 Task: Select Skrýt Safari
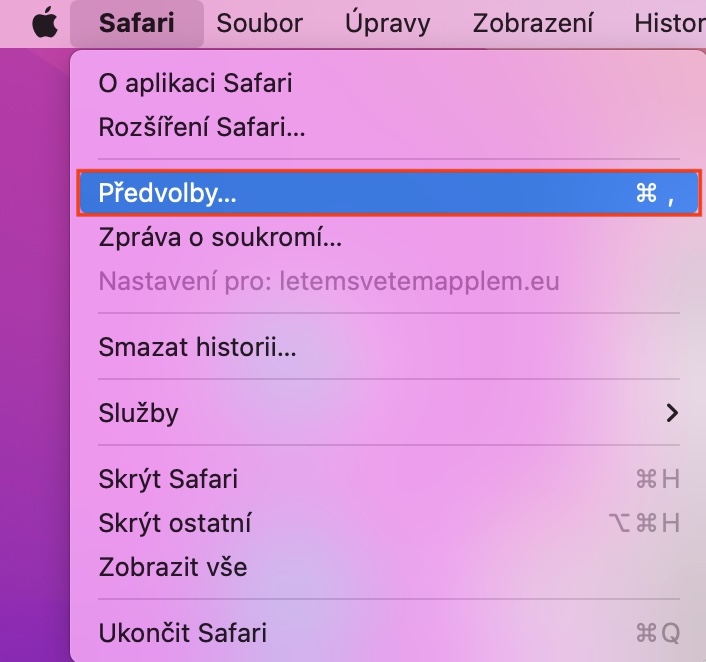point(168,479)
